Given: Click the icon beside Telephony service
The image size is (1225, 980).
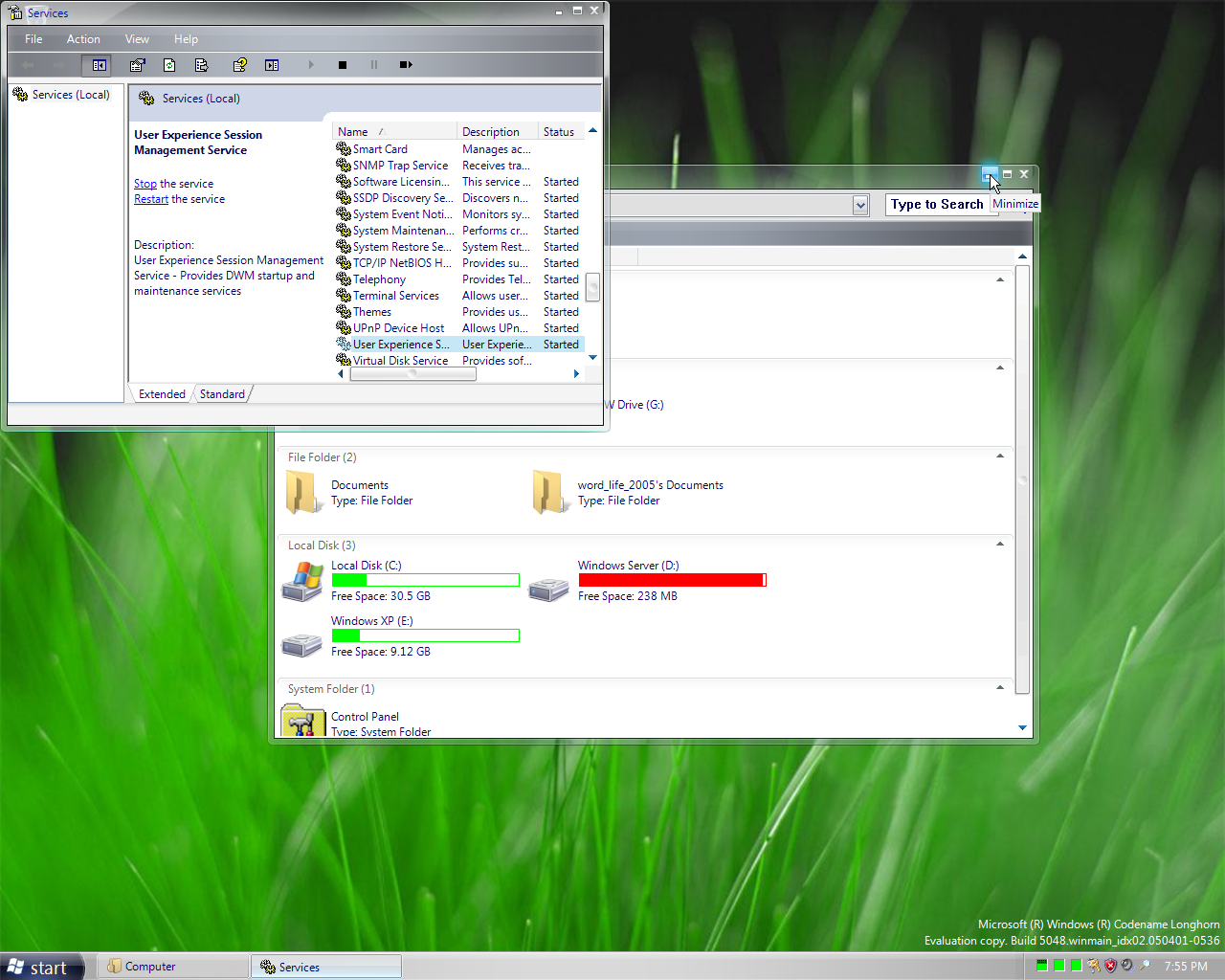Looking at the screenshot, I should [x=344, y=279].
